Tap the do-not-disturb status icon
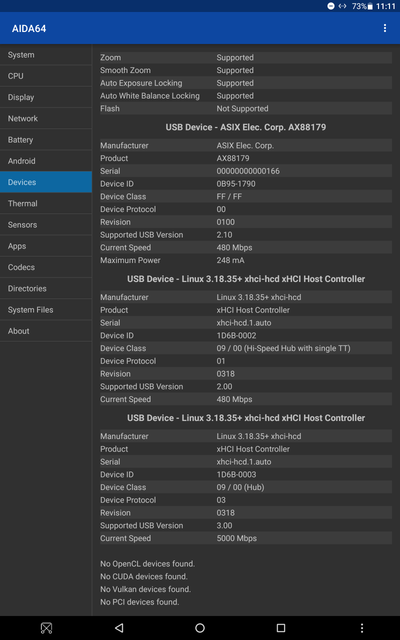 pyautogui.click(x=331, y=6)
